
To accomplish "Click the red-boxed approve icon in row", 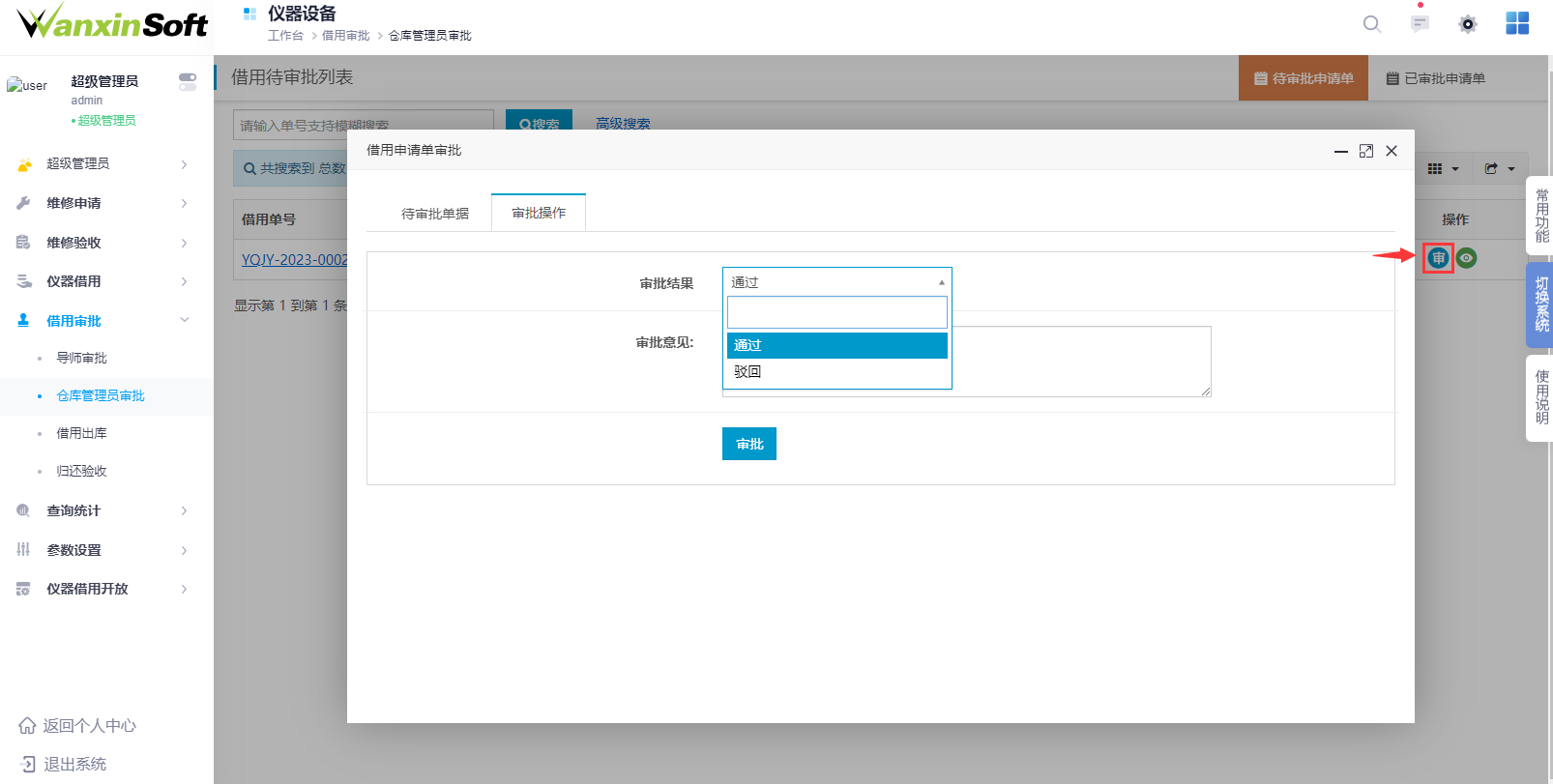I will coord(1438,258).
